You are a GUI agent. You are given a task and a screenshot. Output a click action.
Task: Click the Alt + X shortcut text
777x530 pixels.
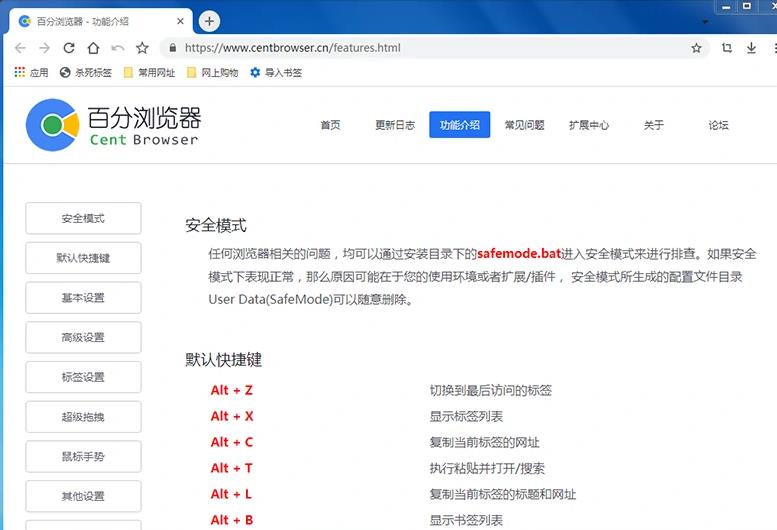231,416
